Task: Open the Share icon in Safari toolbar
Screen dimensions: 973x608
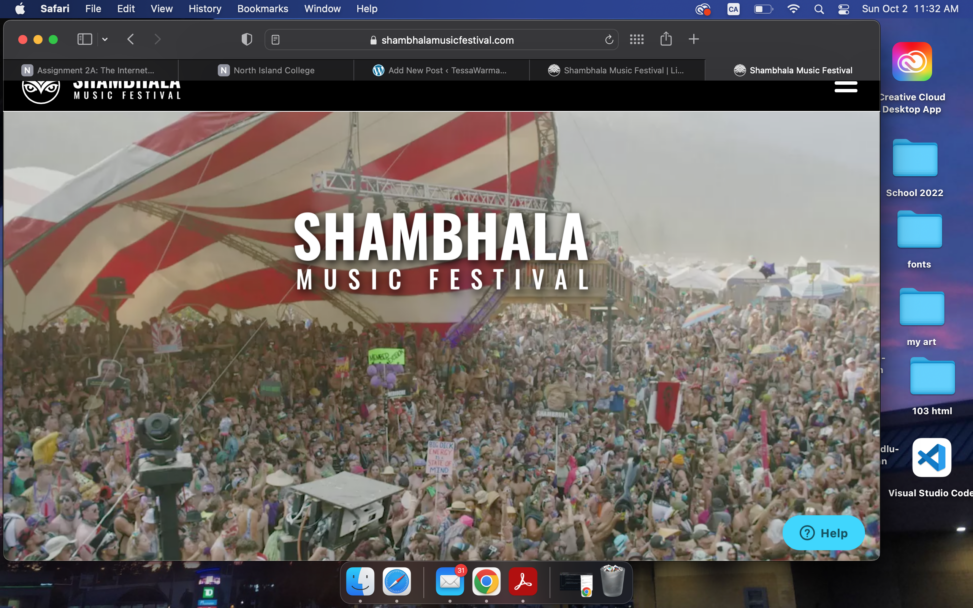Action: pyautogui.click(x=666, y=39)
